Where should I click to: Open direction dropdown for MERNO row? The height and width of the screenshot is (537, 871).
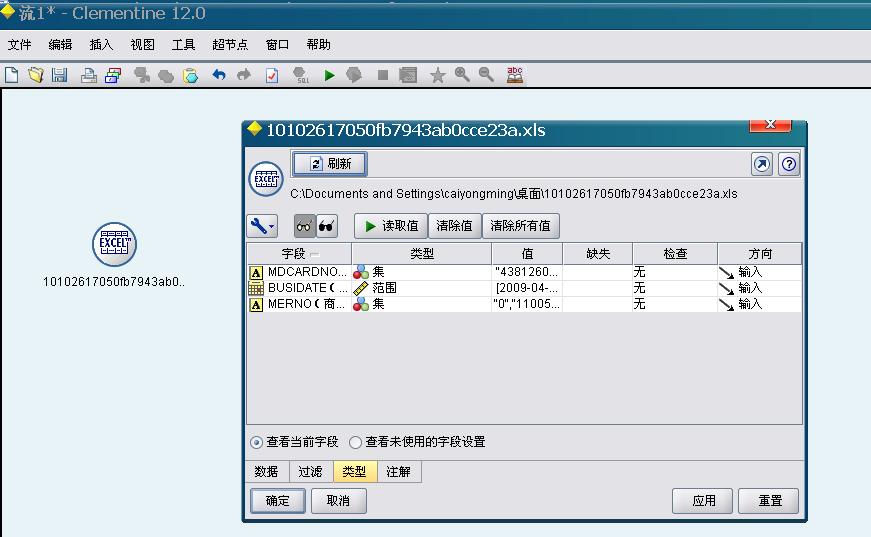click(759, 304)
